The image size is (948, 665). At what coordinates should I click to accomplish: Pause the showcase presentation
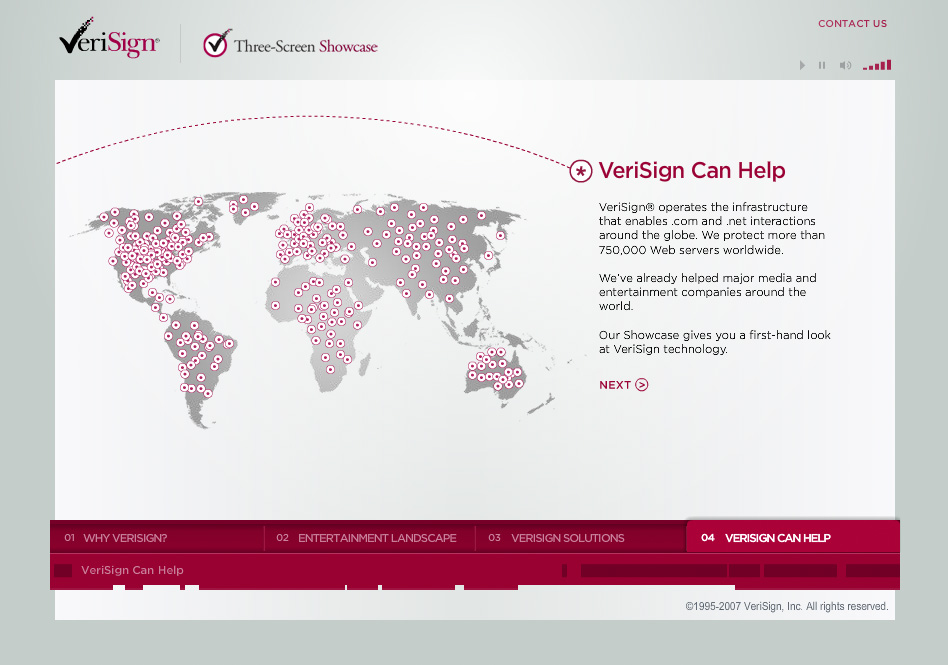[x=822, y=65]
